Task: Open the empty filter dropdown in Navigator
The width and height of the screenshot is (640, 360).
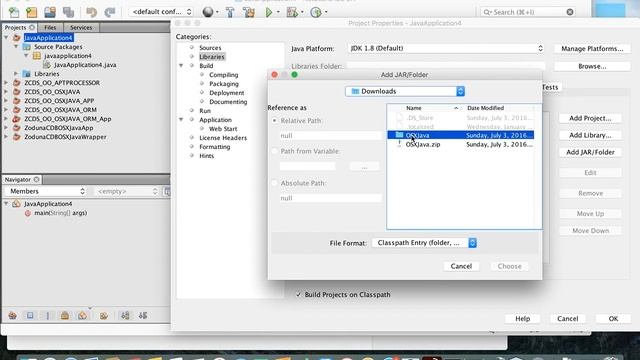Action: (127, 191)
